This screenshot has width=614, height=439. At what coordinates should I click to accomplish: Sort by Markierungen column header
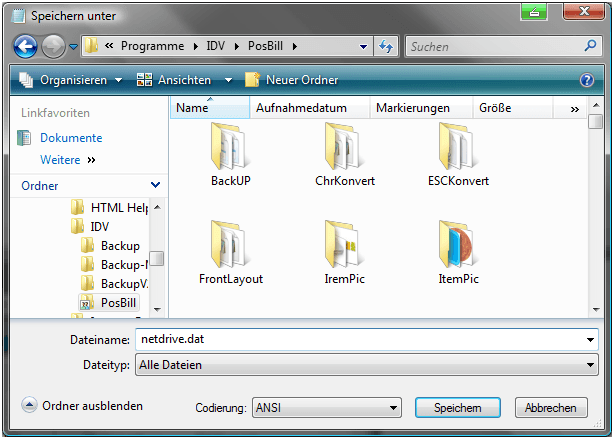(421, 108)
